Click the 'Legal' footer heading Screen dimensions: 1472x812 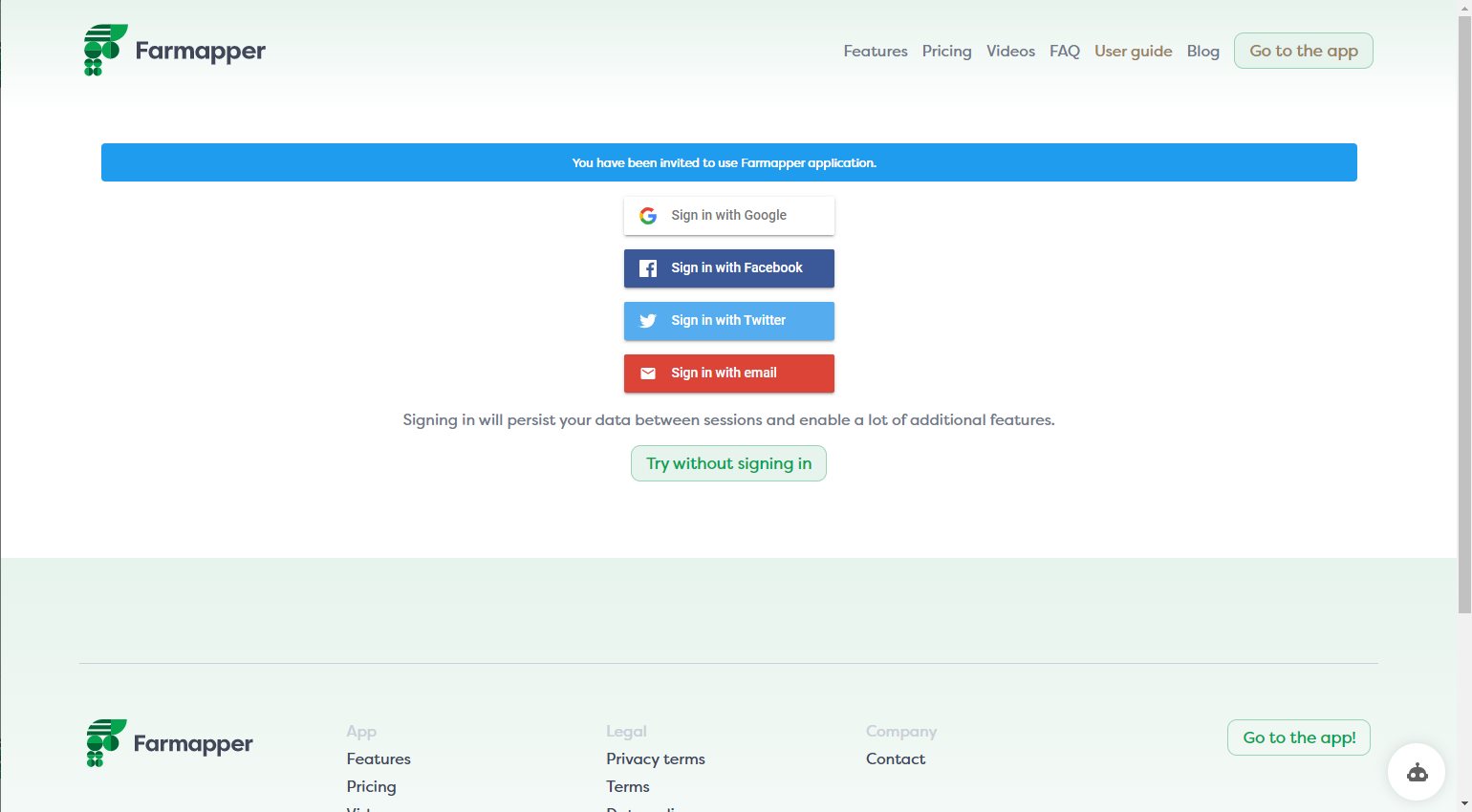tap(626, 731)
